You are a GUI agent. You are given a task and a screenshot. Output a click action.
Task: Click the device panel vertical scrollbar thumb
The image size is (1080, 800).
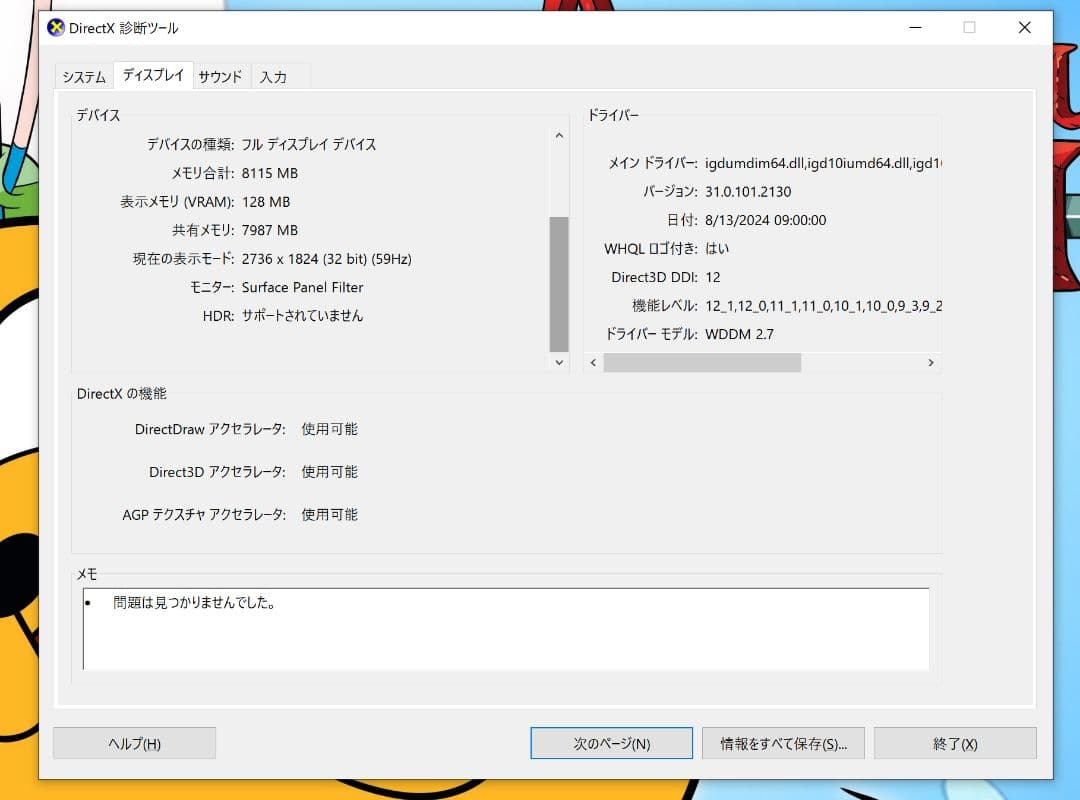(x=559, y=284)
